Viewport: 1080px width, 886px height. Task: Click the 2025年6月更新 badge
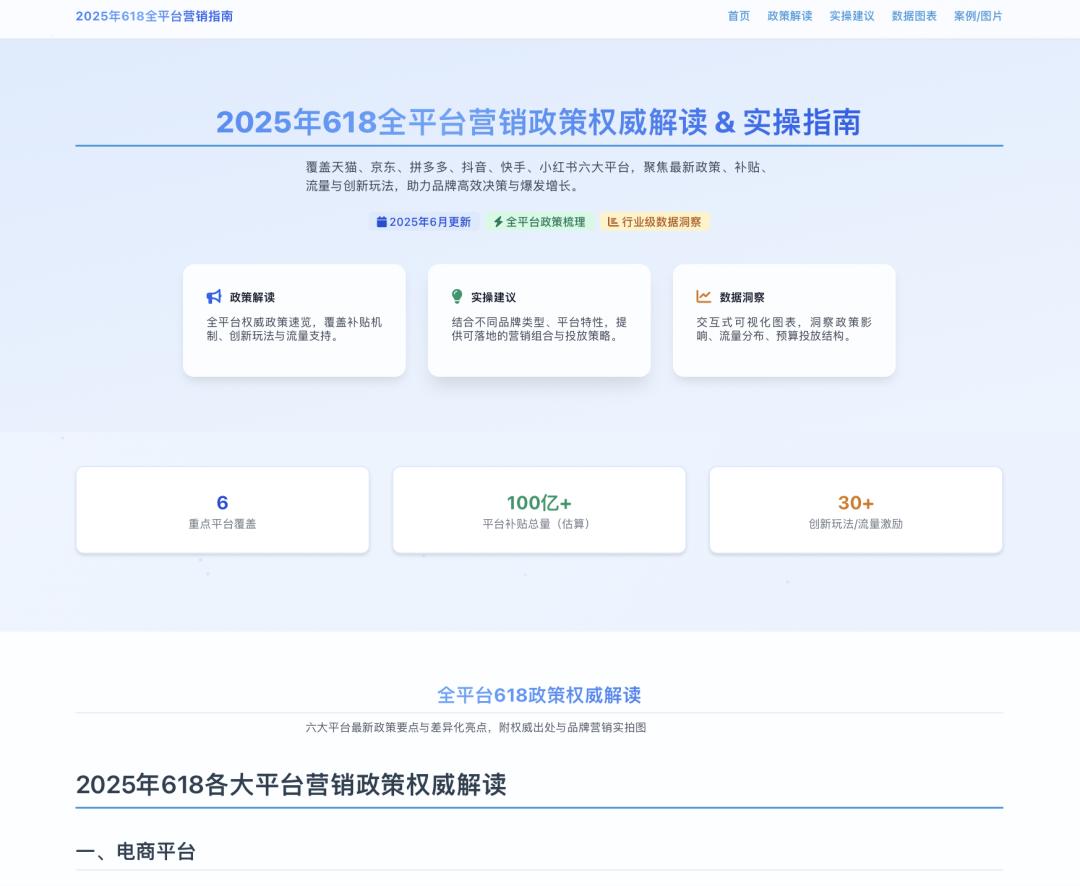click(424, 222)
